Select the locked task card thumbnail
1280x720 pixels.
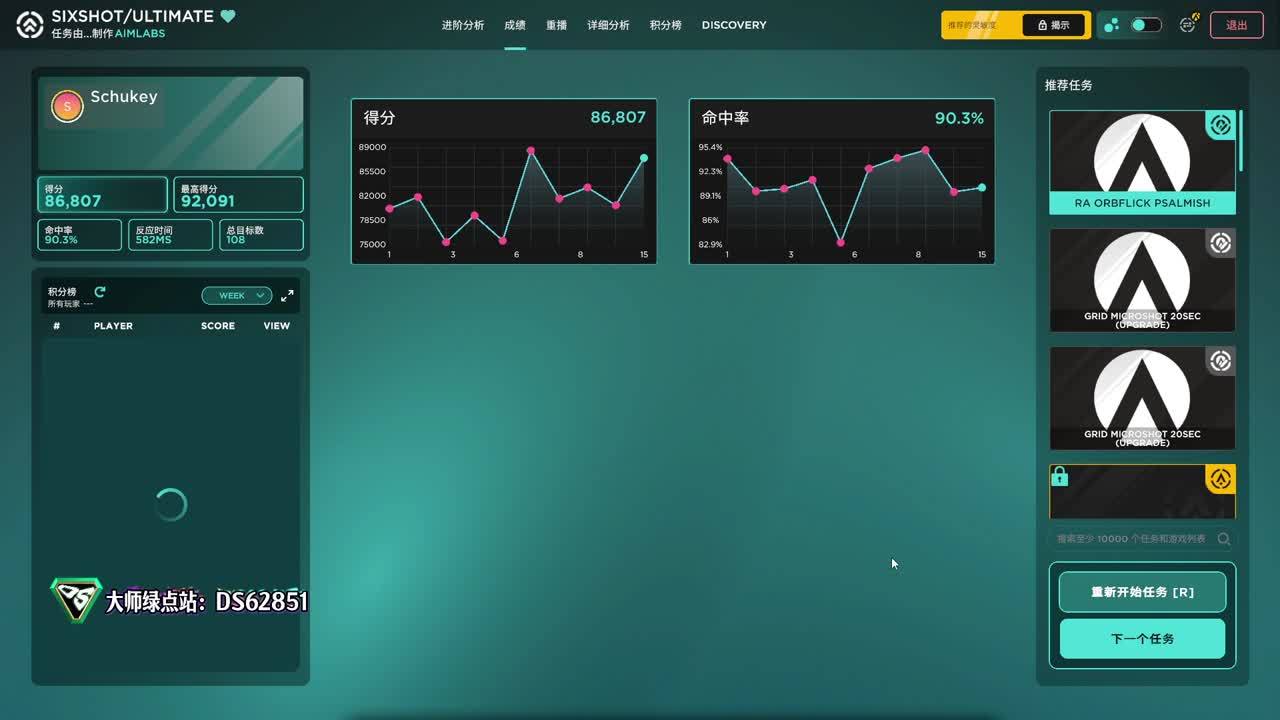pos(1142,492)
